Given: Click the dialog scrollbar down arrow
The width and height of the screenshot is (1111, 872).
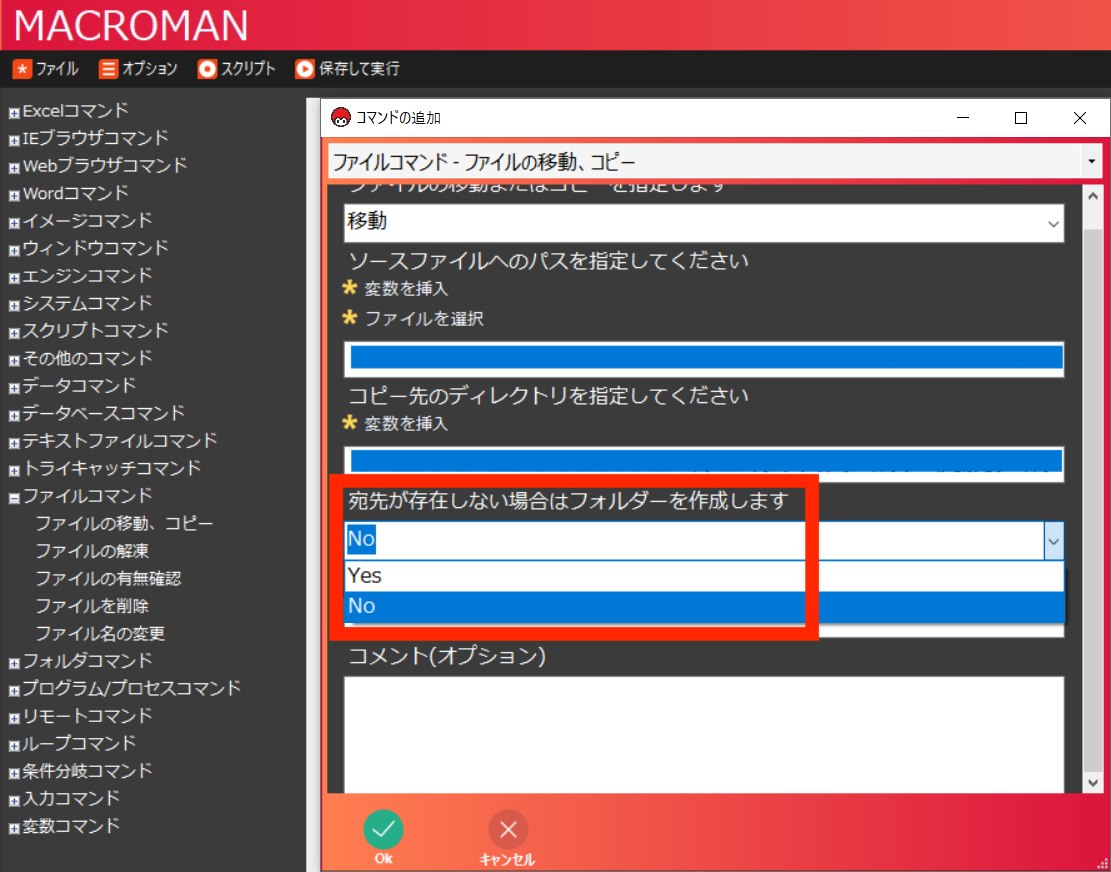Looking at the screenshot, I should pos(1092,782).
